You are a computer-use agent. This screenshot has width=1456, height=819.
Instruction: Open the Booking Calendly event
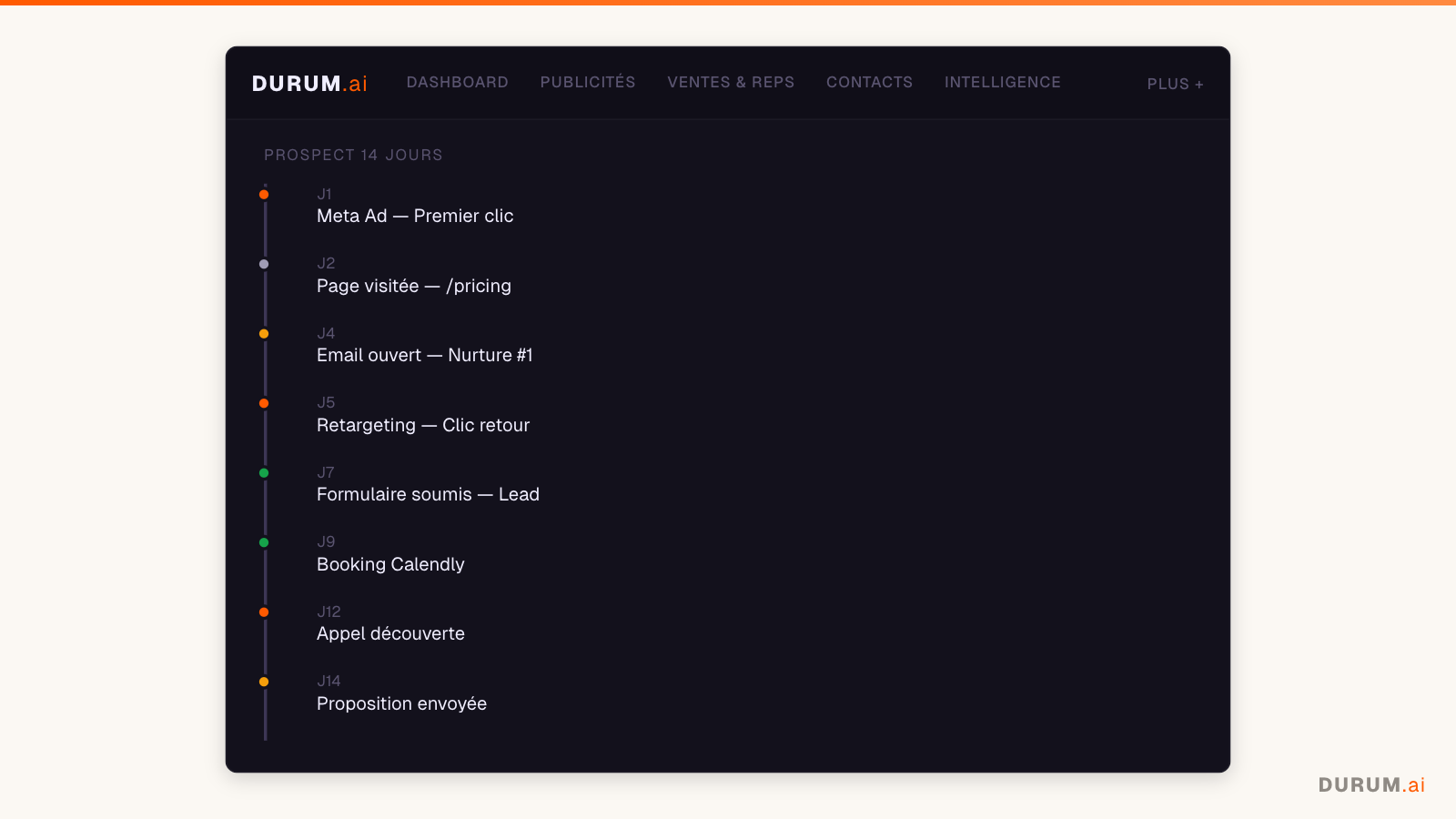390,564
